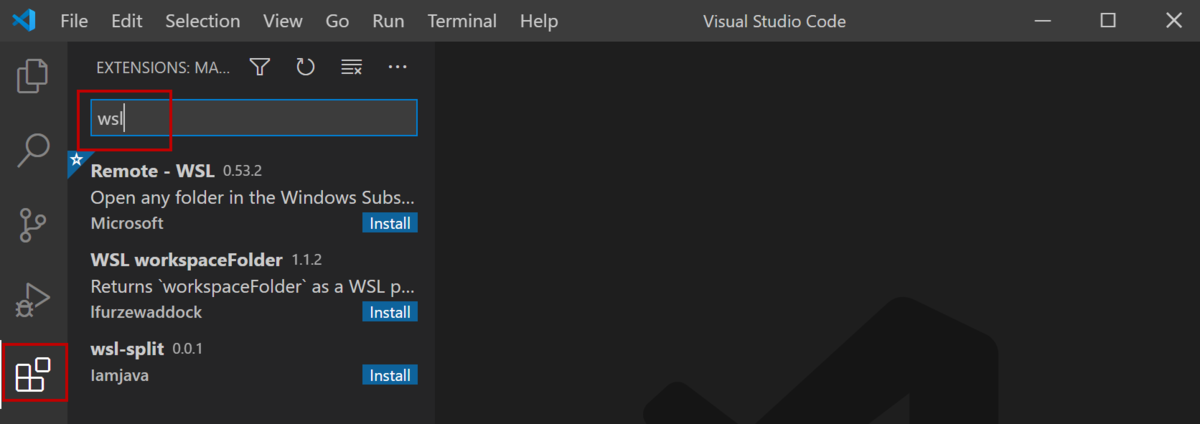Viewport: 1200px width, 424px height.
Task: Filter extensions with the funnel icon
Action: point(260,67)
